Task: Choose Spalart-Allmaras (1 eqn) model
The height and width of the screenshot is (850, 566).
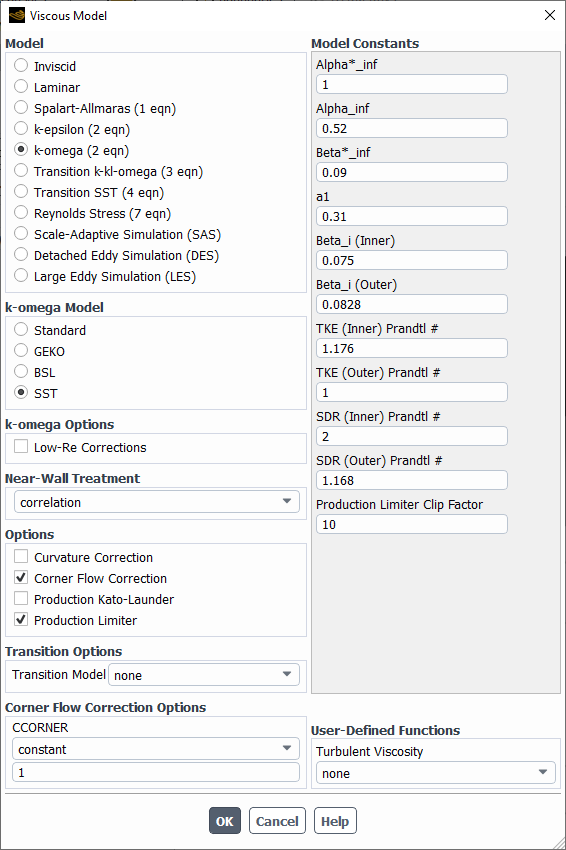Action: pos(21,108)
